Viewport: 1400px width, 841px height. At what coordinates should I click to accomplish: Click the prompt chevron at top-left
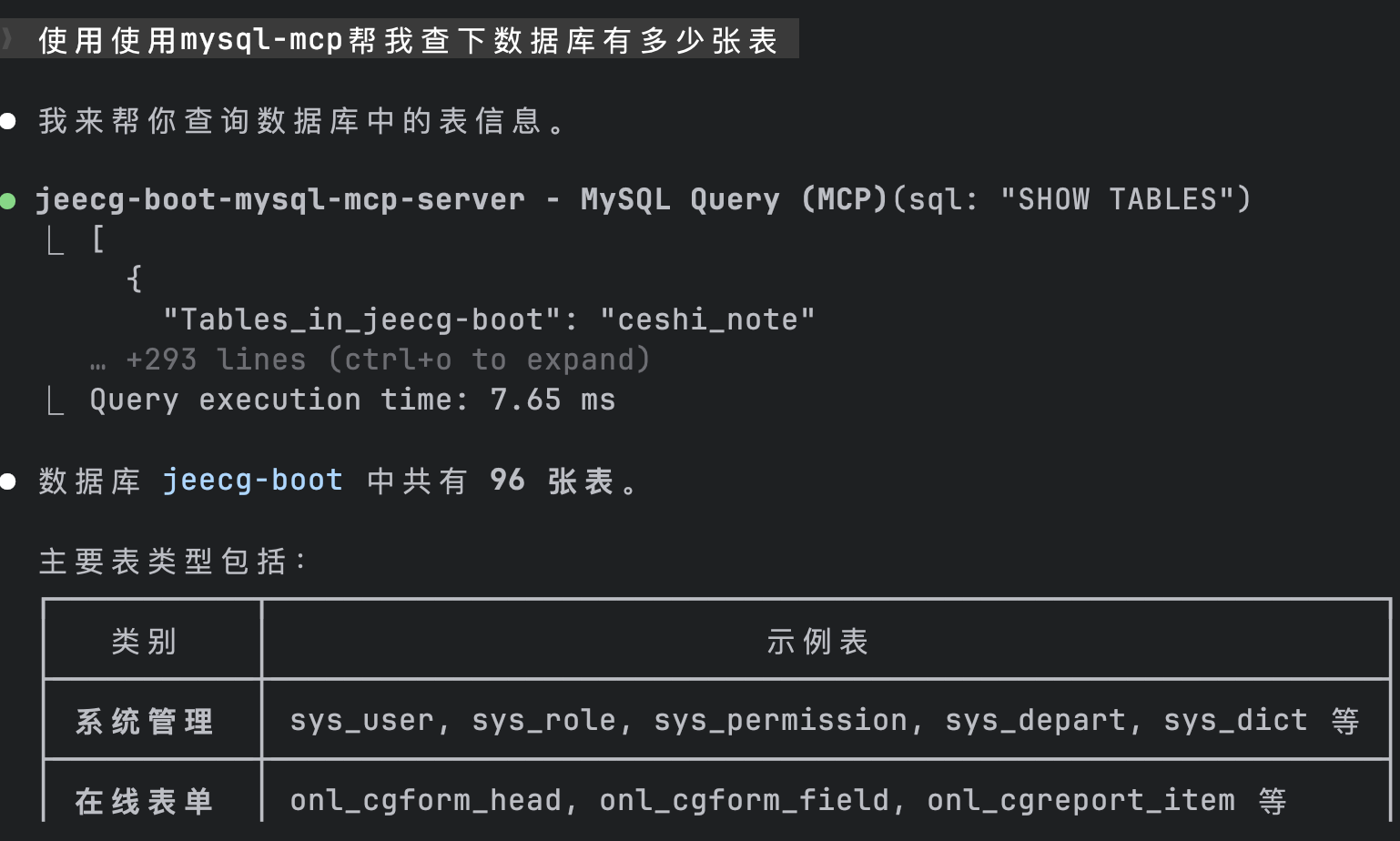click(7, 39)
